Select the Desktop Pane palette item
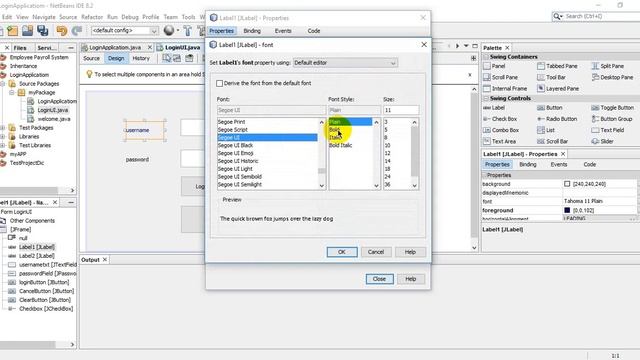This screenshot has height=360, width=640. [613, 77]
